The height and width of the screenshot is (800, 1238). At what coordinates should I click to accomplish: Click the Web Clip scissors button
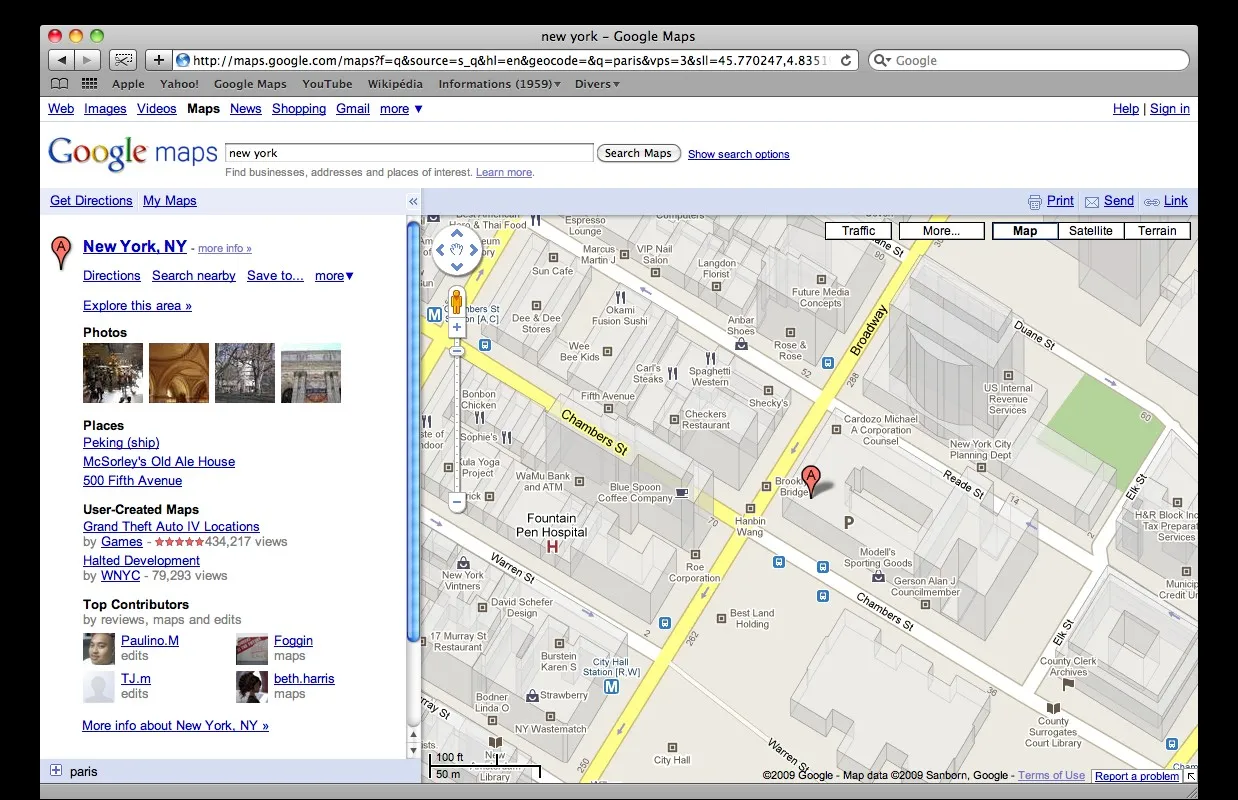[x=123, y=60]
